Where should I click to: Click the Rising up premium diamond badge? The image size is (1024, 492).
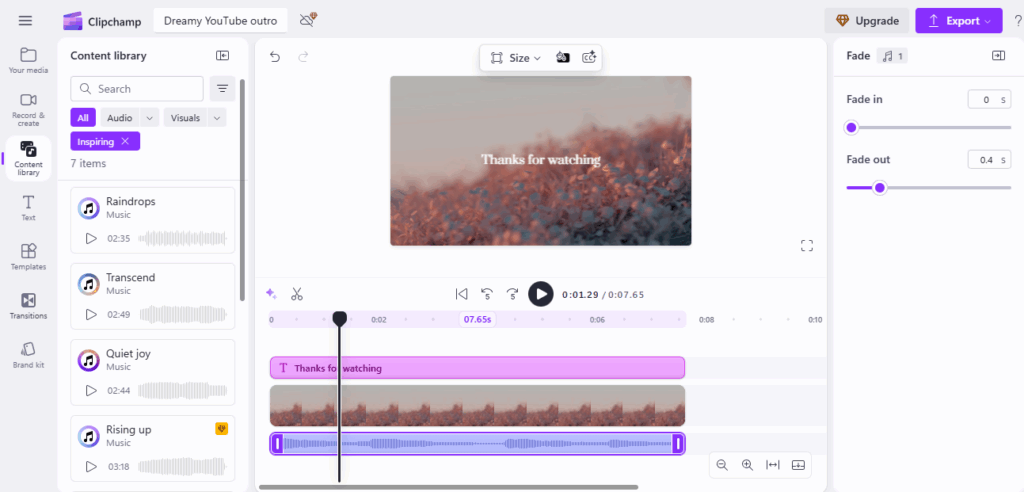221,429
